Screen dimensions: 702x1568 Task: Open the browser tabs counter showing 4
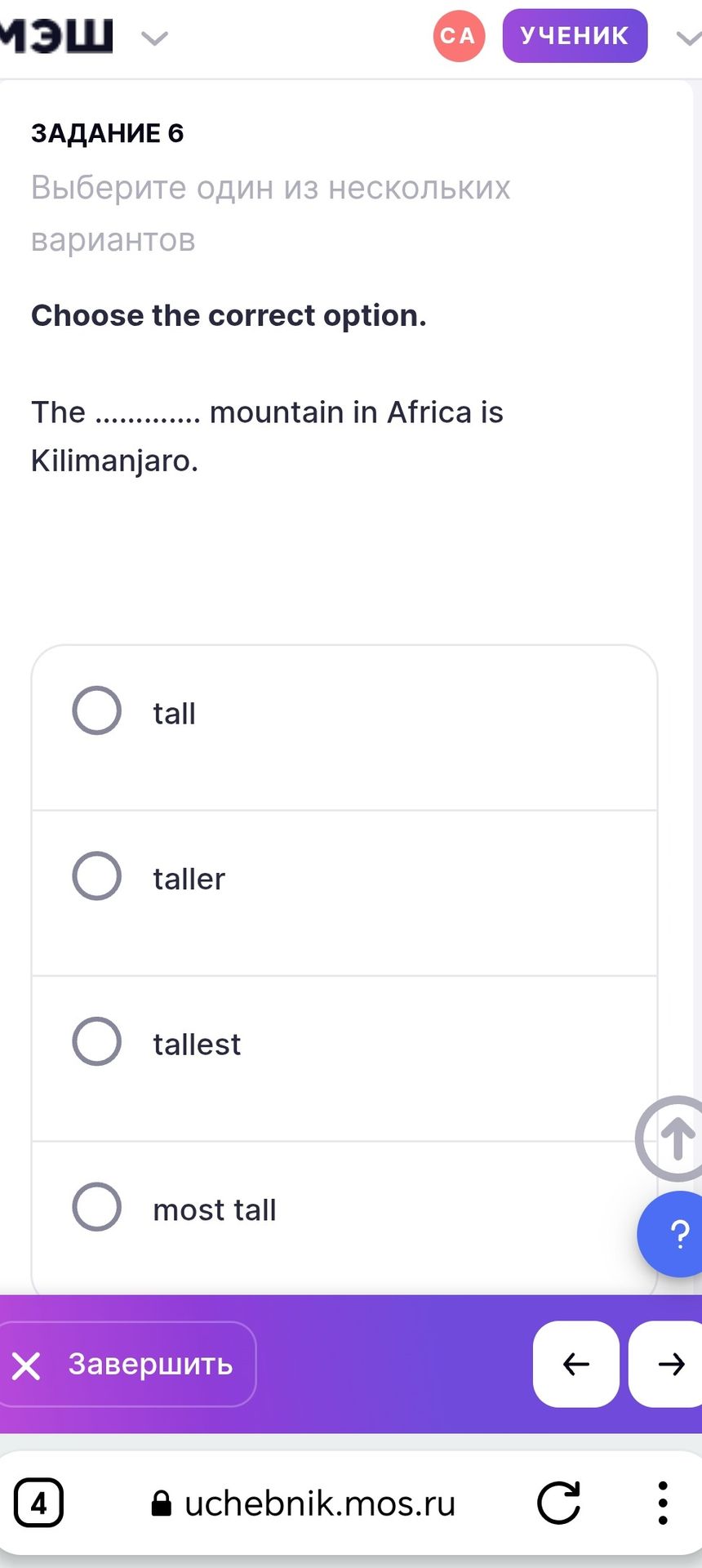(x=38, y=1503)
